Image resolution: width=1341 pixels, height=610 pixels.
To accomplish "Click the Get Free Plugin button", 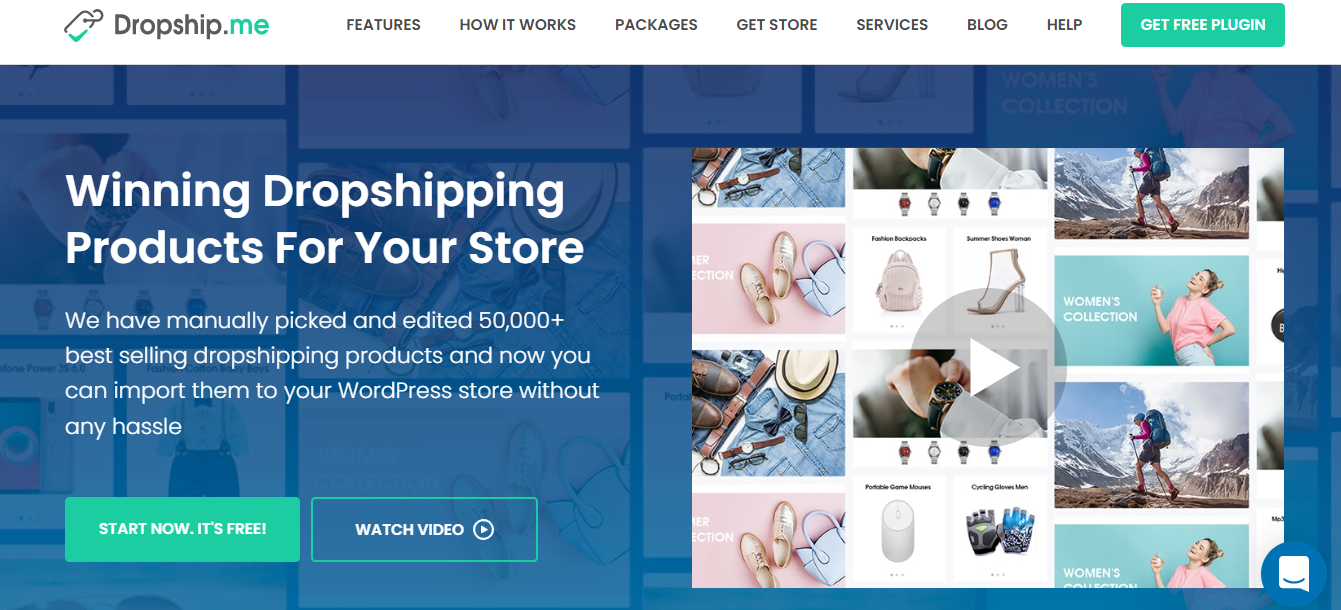I will click(x=1203, y=25).
